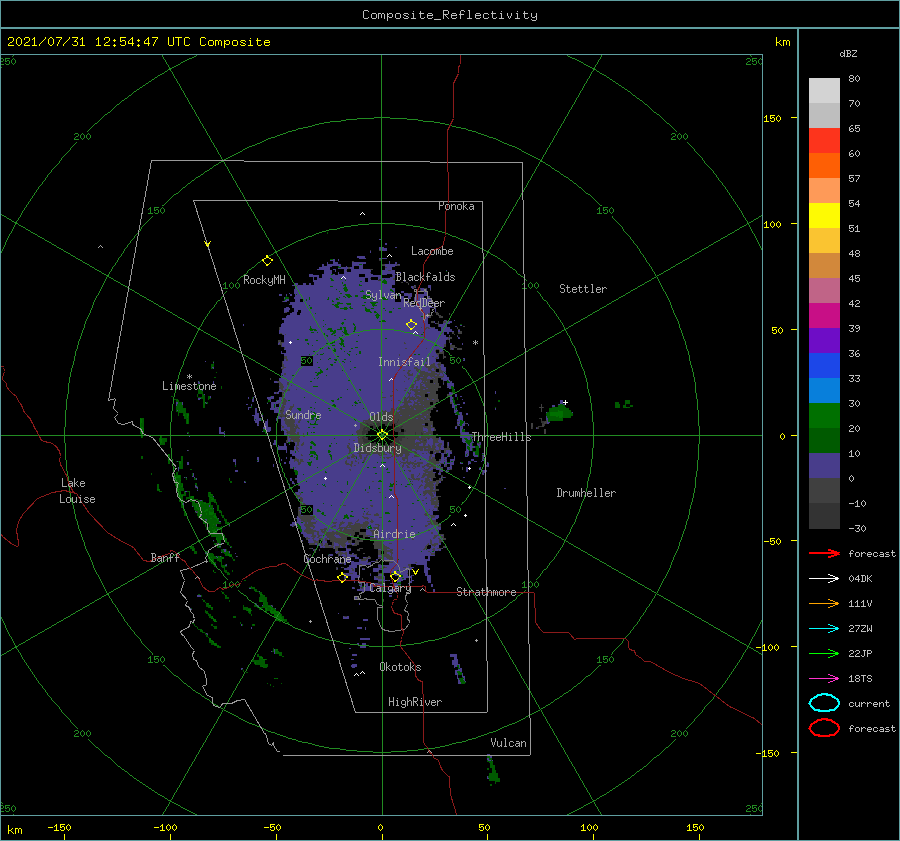Click the Lacombe city label
Image resolution: width=900 pixels, height=841 pixels.
click(432, 251)
